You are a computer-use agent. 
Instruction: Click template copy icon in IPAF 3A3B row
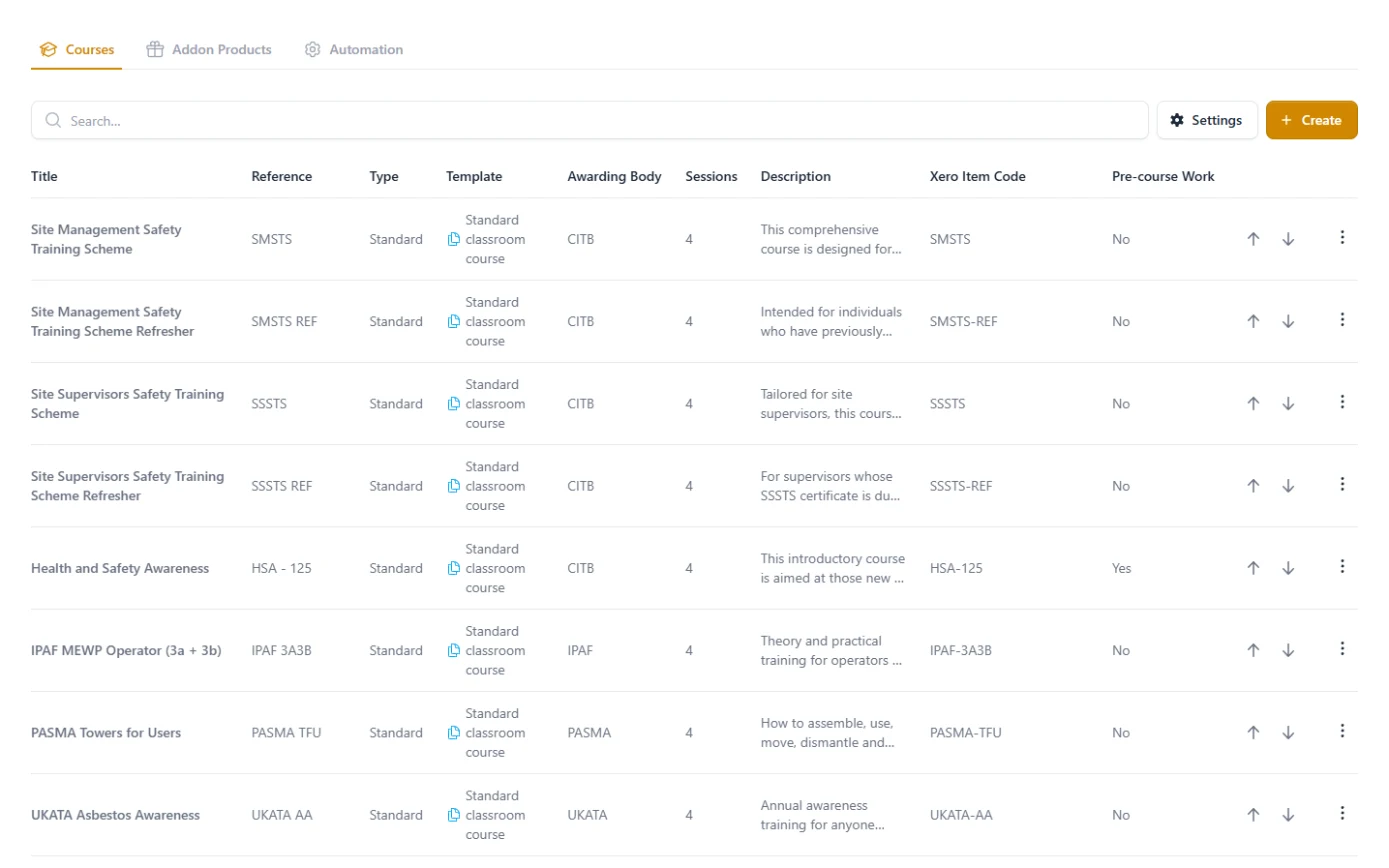(454, 650)
